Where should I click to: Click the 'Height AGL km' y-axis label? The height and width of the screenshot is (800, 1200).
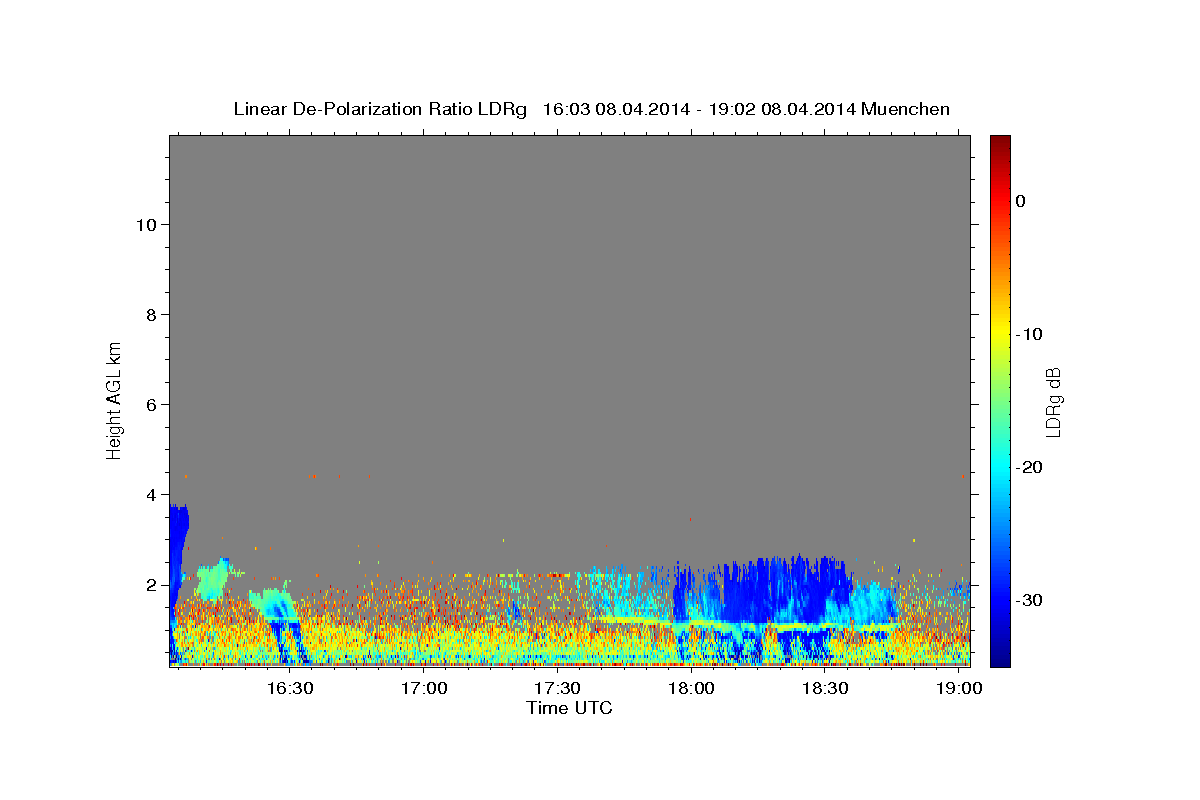114,400
